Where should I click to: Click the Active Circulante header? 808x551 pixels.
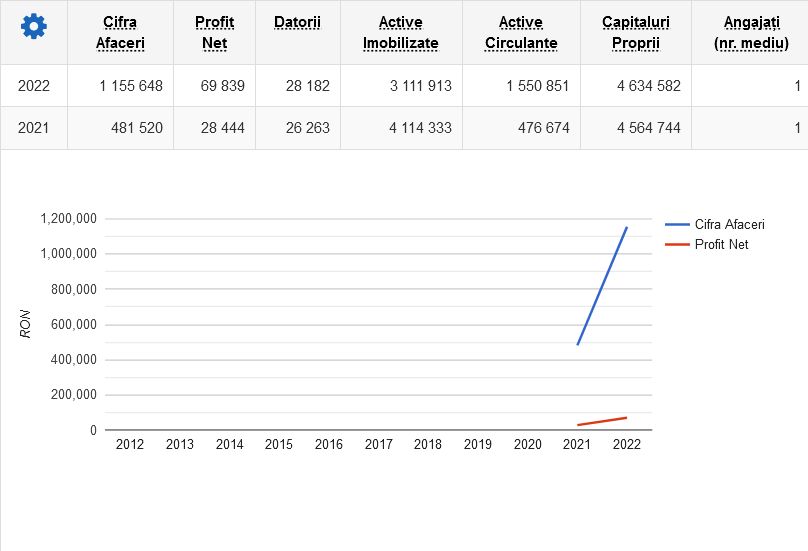[x=520, y=33]
